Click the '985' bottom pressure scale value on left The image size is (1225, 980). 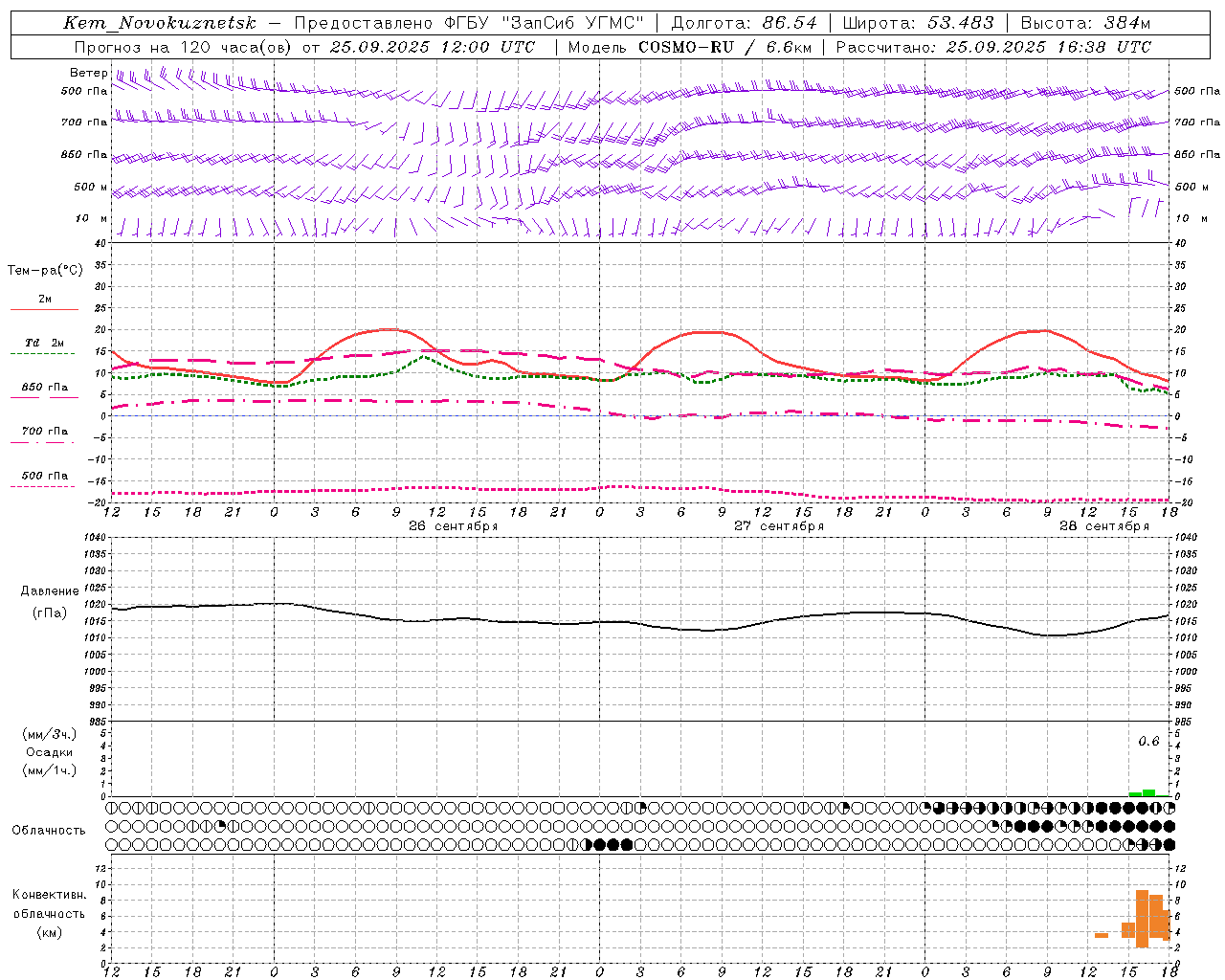(x=97, y=722)
